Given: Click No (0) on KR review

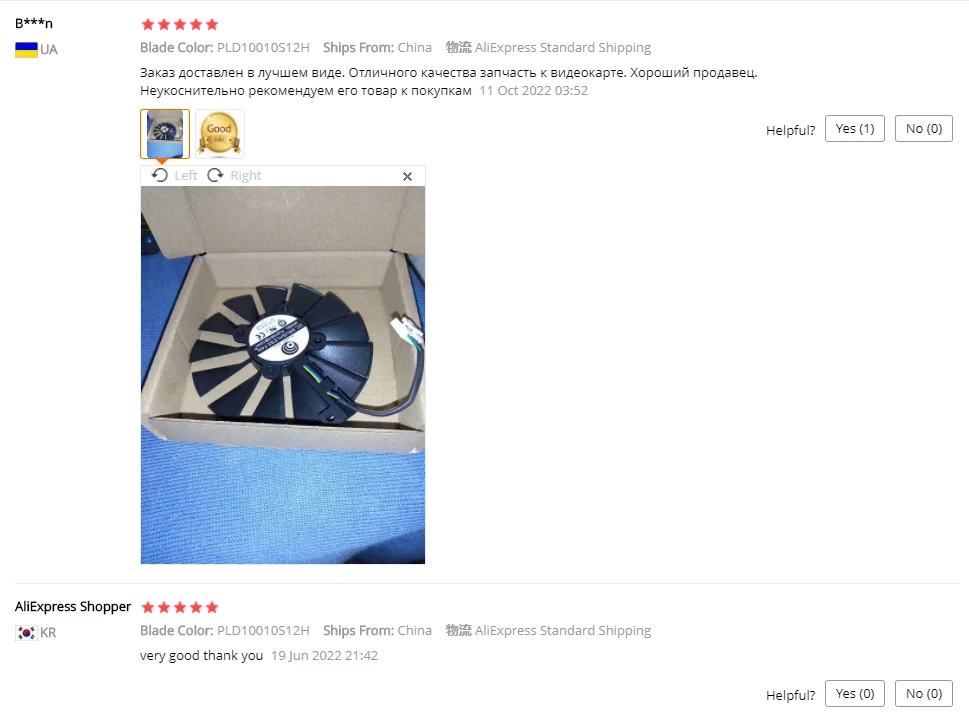Looking at the screenshot, I should tap(924, 693).
